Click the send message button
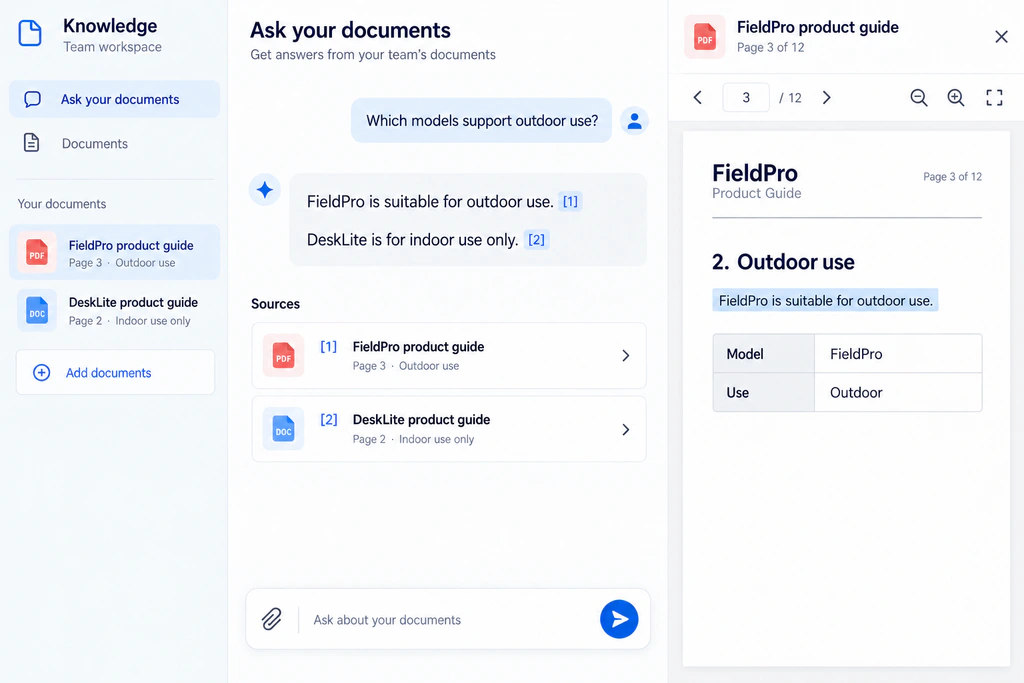 coord(619,619)
